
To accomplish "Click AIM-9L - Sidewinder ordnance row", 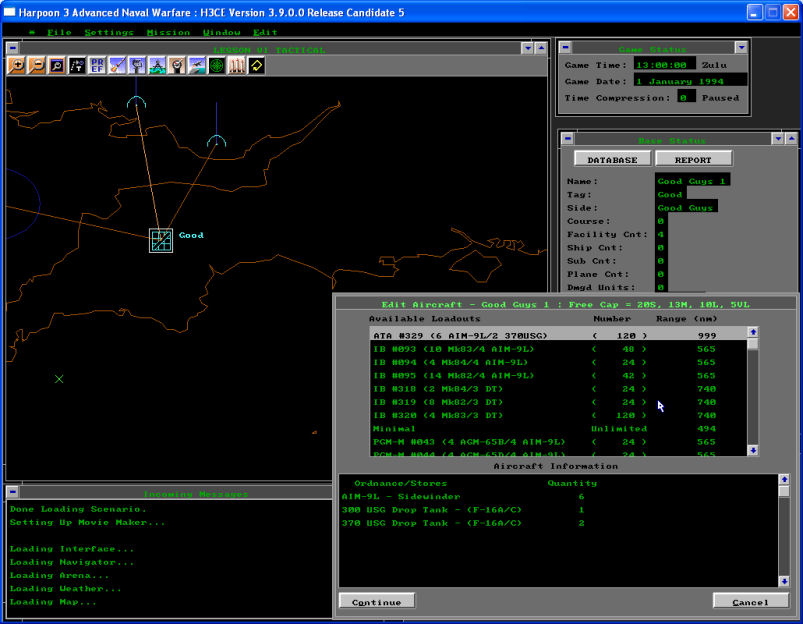I will click(558, 496).
